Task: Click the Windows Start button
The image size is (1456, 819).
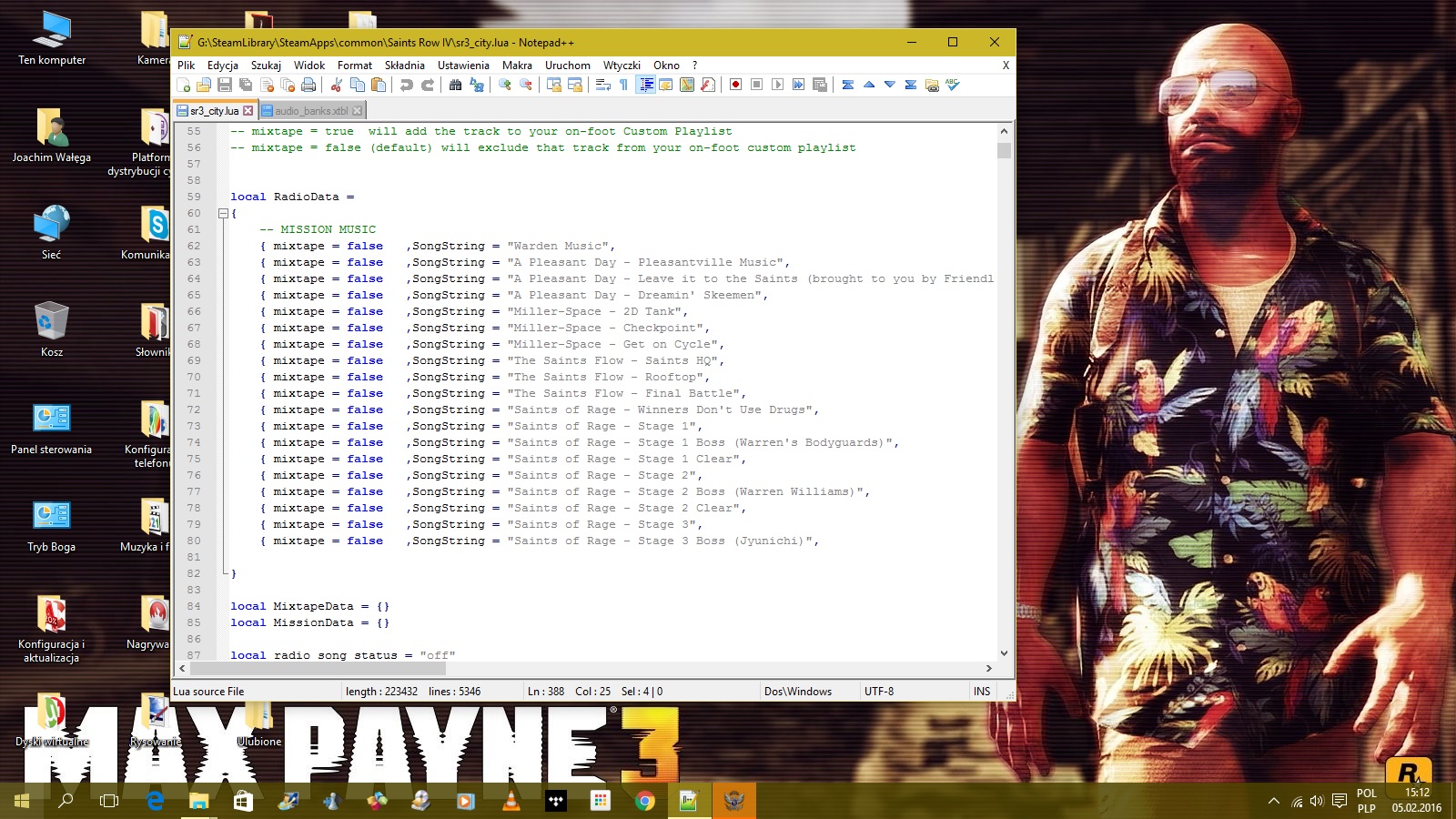Action: [x=22, y=801]
